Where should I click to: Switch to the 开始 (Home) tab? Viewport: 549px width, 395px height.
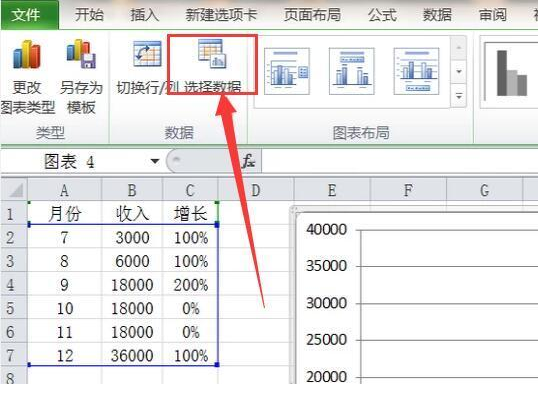(x=89, y=15)
